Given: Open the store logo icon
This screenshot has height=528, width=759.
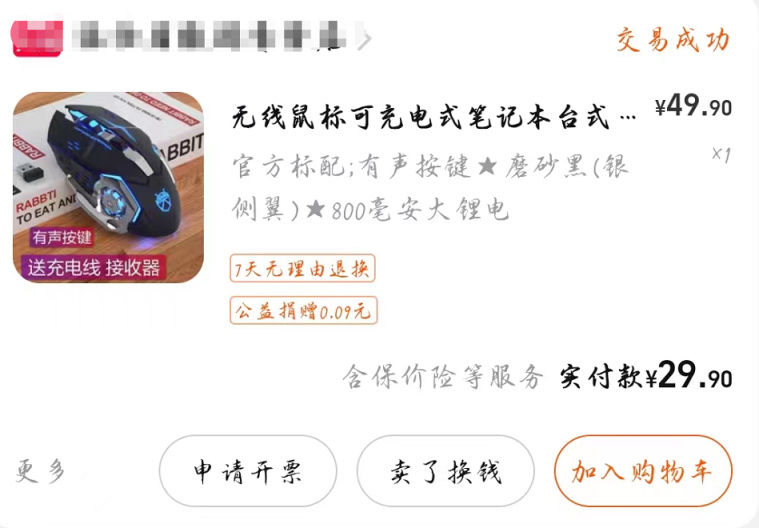Looking at the screenshot, I should (x=38, y=38).
